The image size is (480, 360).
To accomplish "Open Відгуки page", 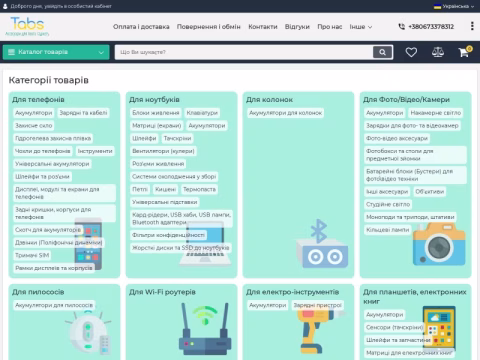I will [x=297, y=27].
